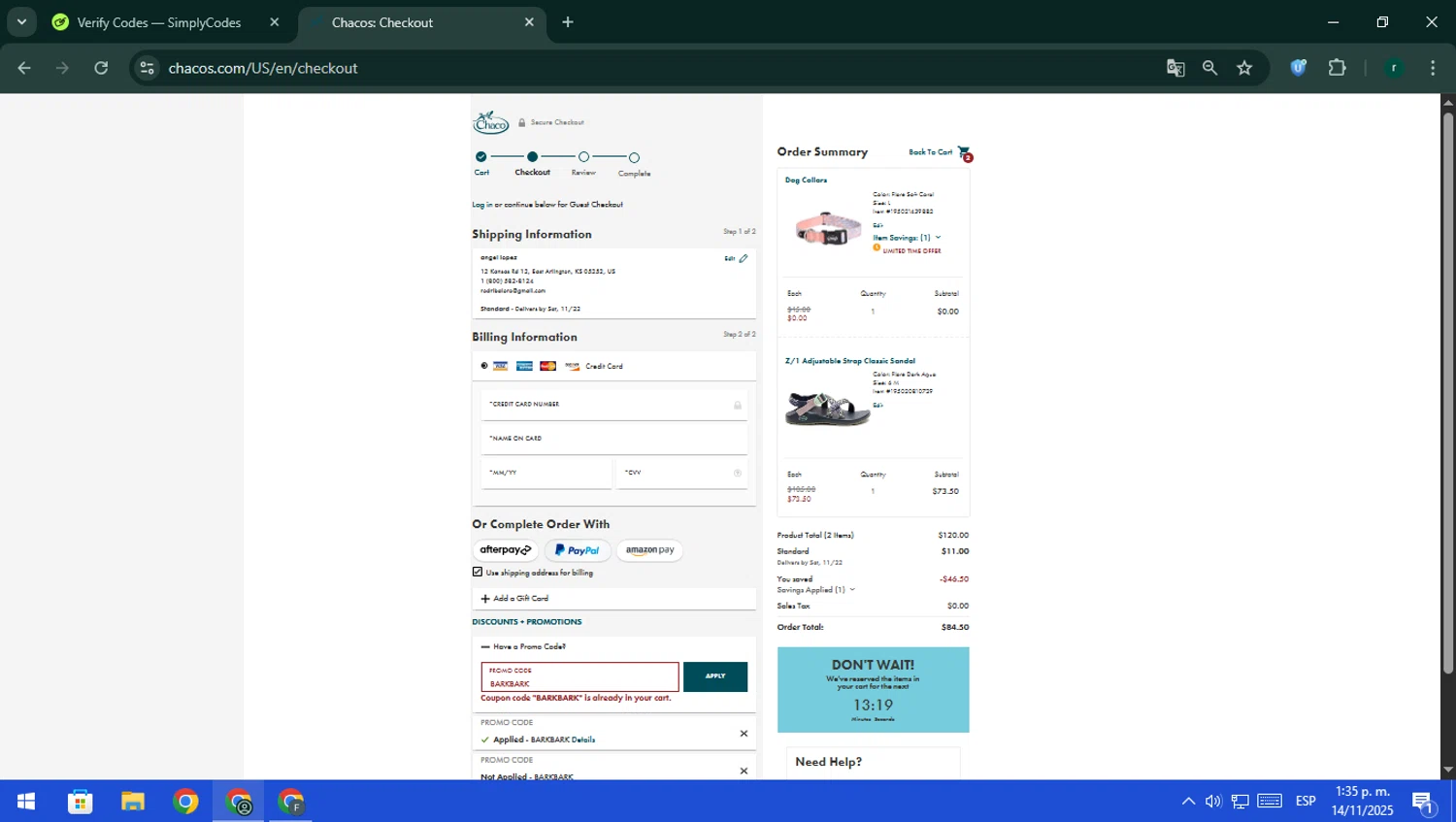Screen dimensions: 1456x822
Task: Click the American Express card logo
Action: click(524, 366)
